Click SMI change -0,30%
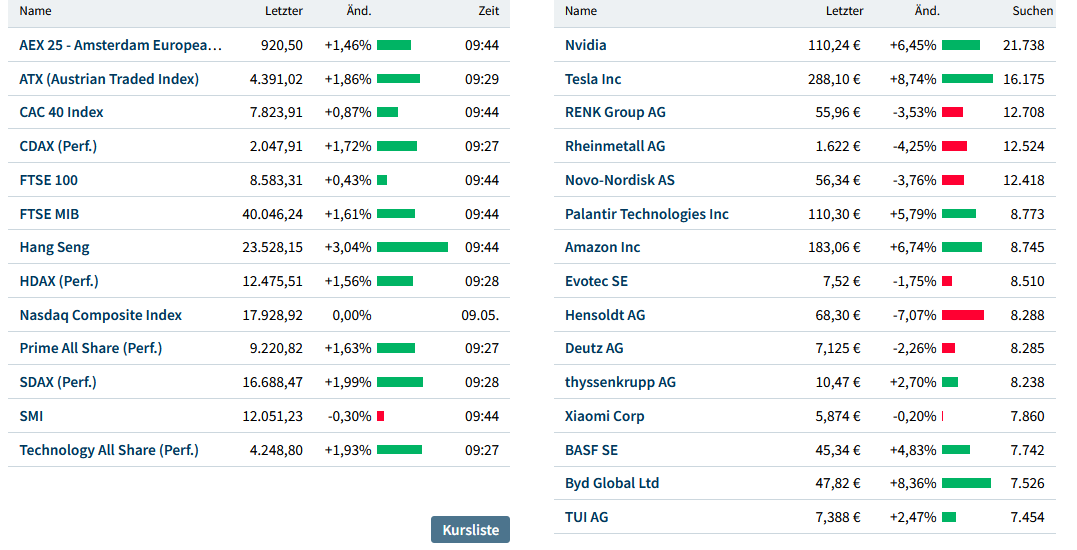 pos(350,416)
